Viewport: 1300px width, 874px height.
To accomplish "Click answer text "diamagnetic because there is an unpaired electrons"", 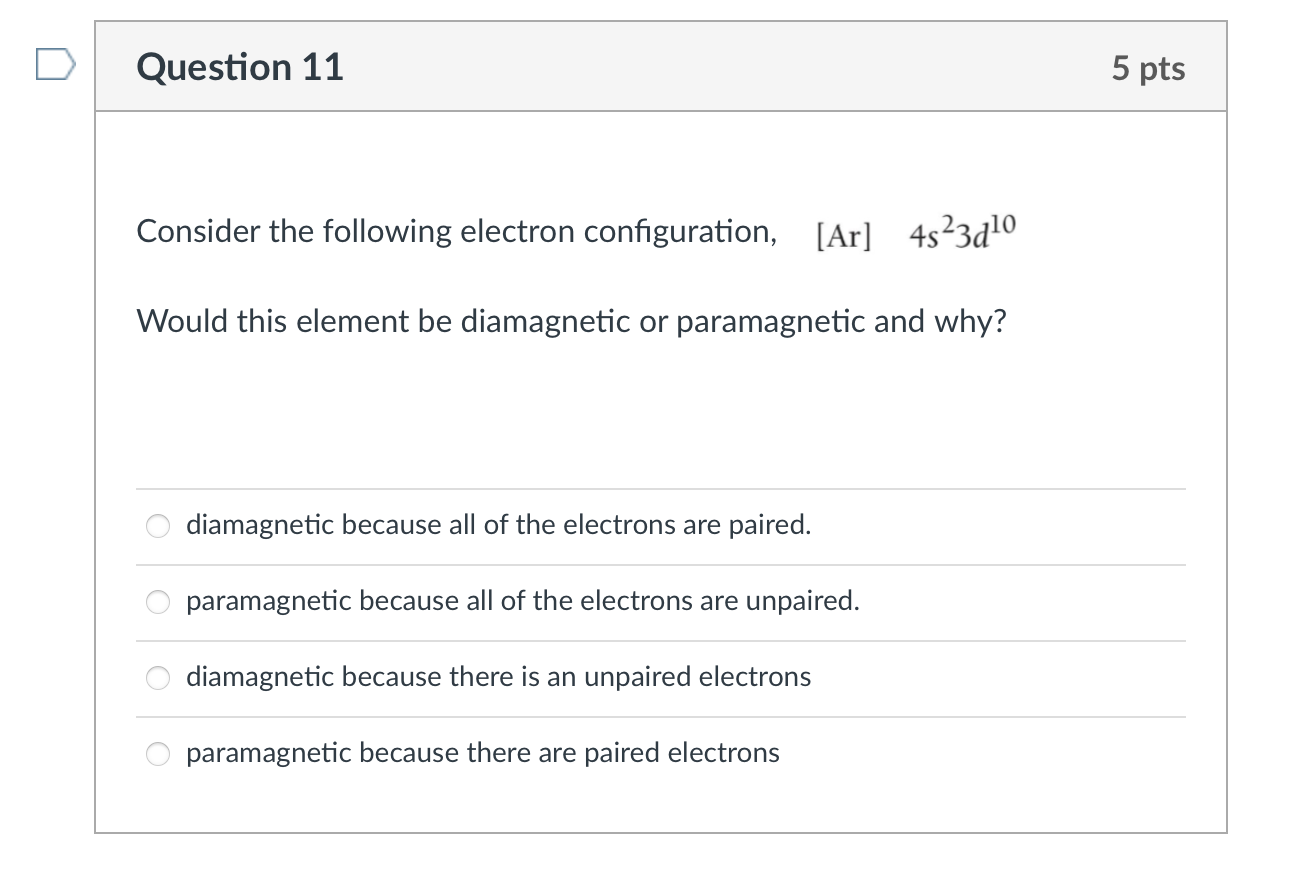I will (x=498, y=677).
